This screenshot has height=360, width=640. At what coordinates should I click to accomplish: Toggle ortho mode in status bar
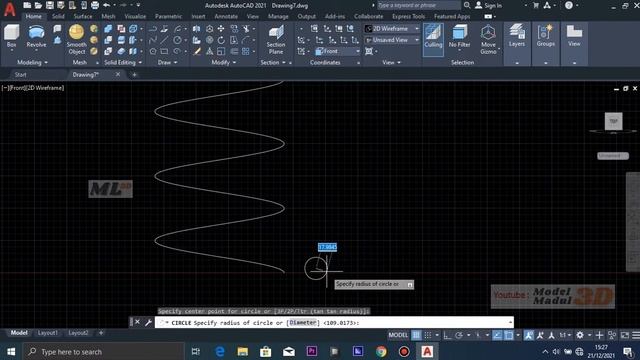pyautogui.click(x=447, y=336)
